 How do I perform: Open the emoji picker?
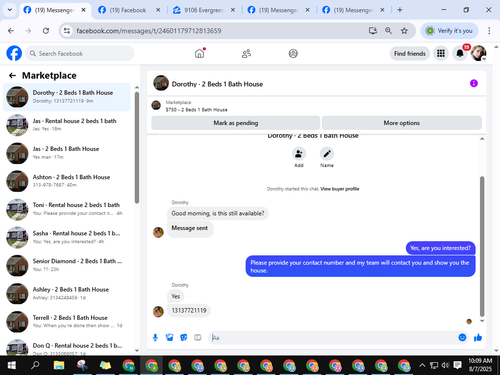[x=462, y=337]
